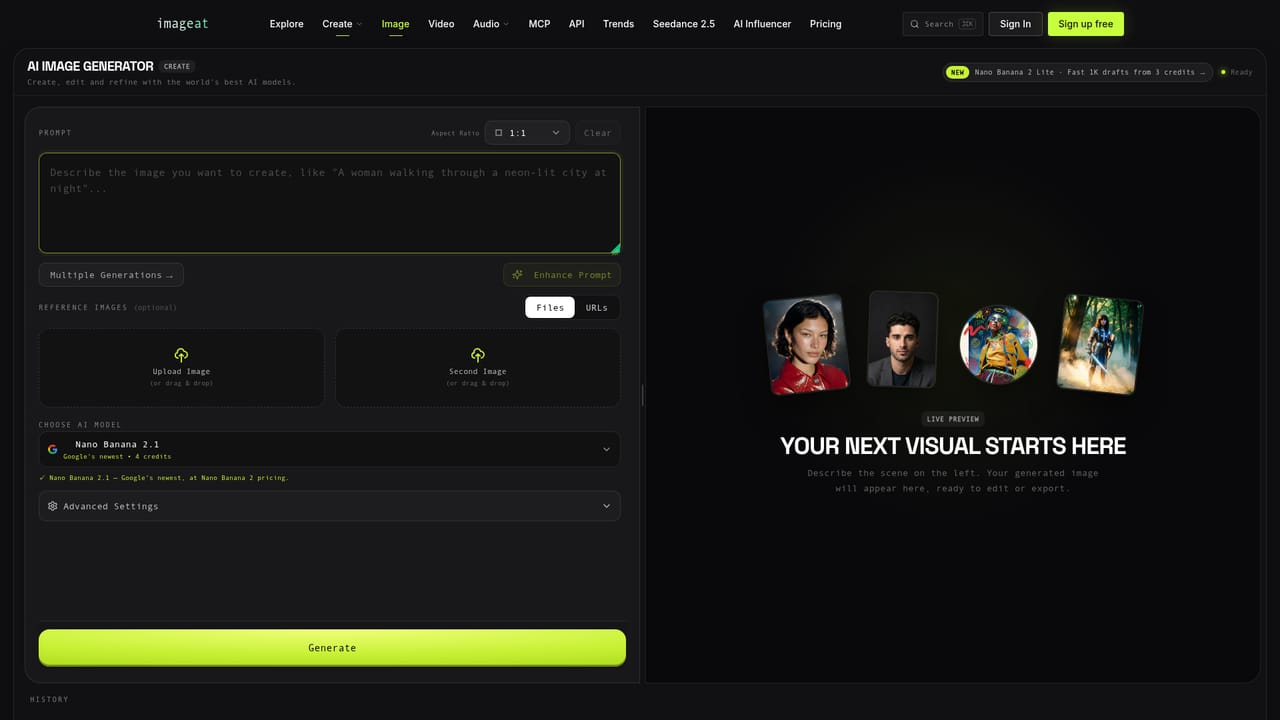Click the green Ready status dot
Image resolution: width=1280 pixels, height=720 pixels.
[x=1223, y=72]
